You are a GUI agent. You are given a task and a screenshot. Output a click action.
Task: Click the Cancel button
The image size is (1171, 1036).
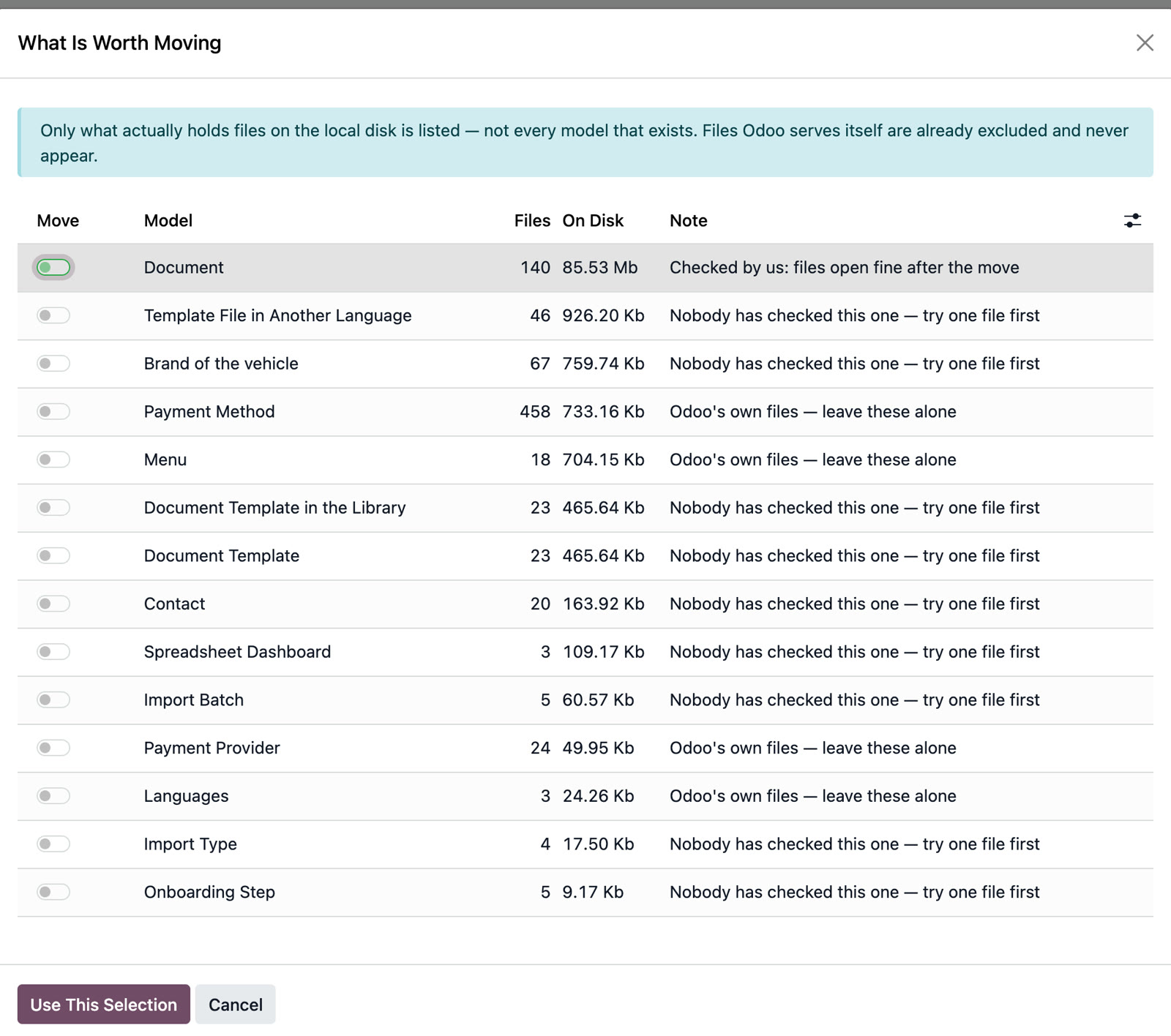click(x=235, y=1005)
